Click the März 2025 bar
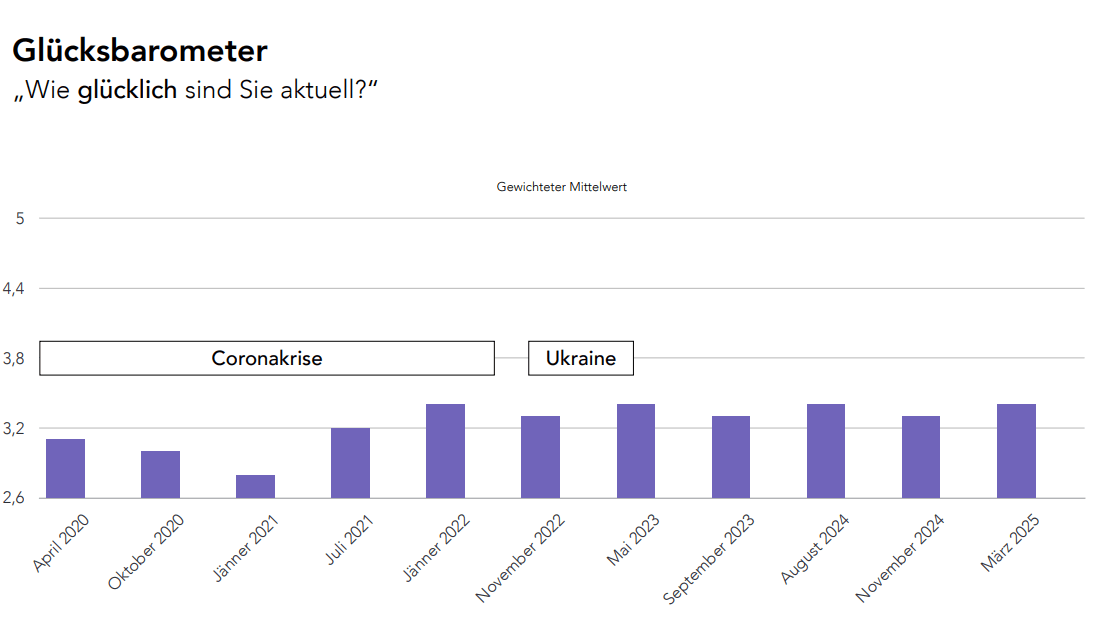 [1016, 451]
